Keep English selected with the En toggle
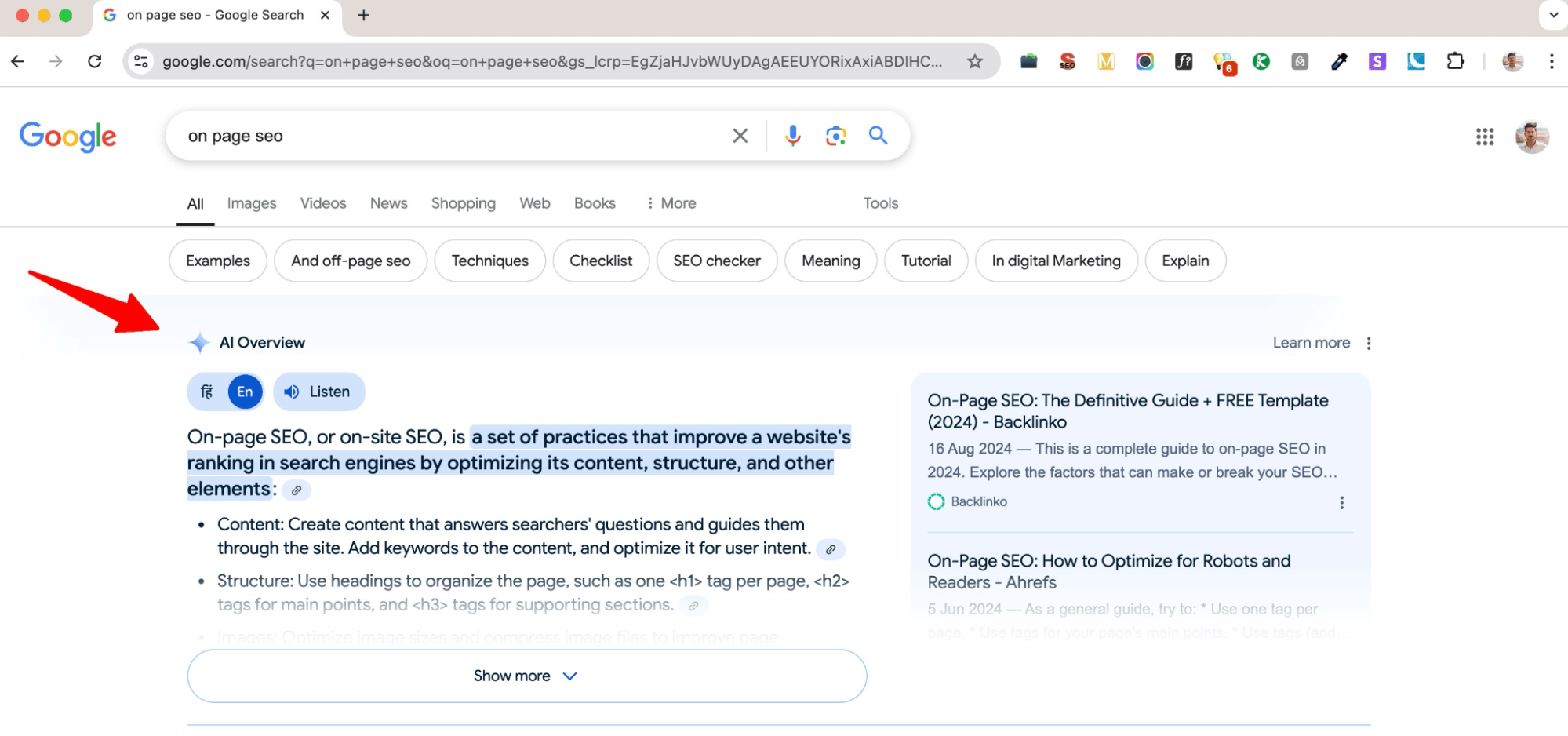1568x736 pixels. coord(244,391)
